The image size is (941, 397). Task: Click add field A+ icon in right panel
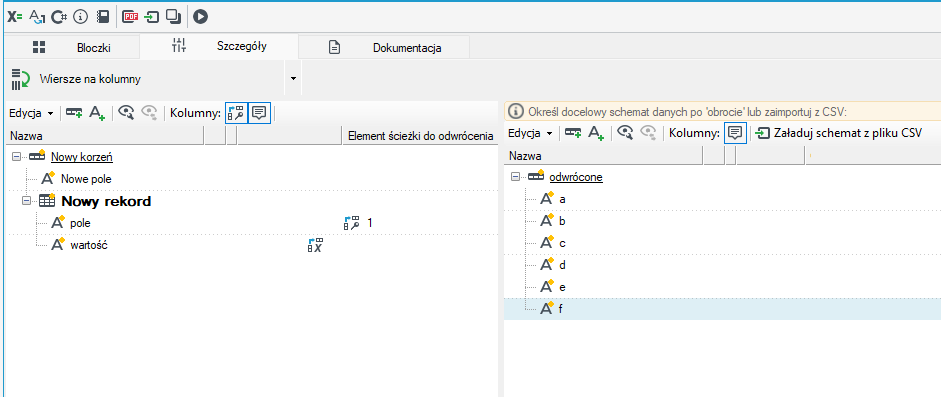click(x=595, y=133)
